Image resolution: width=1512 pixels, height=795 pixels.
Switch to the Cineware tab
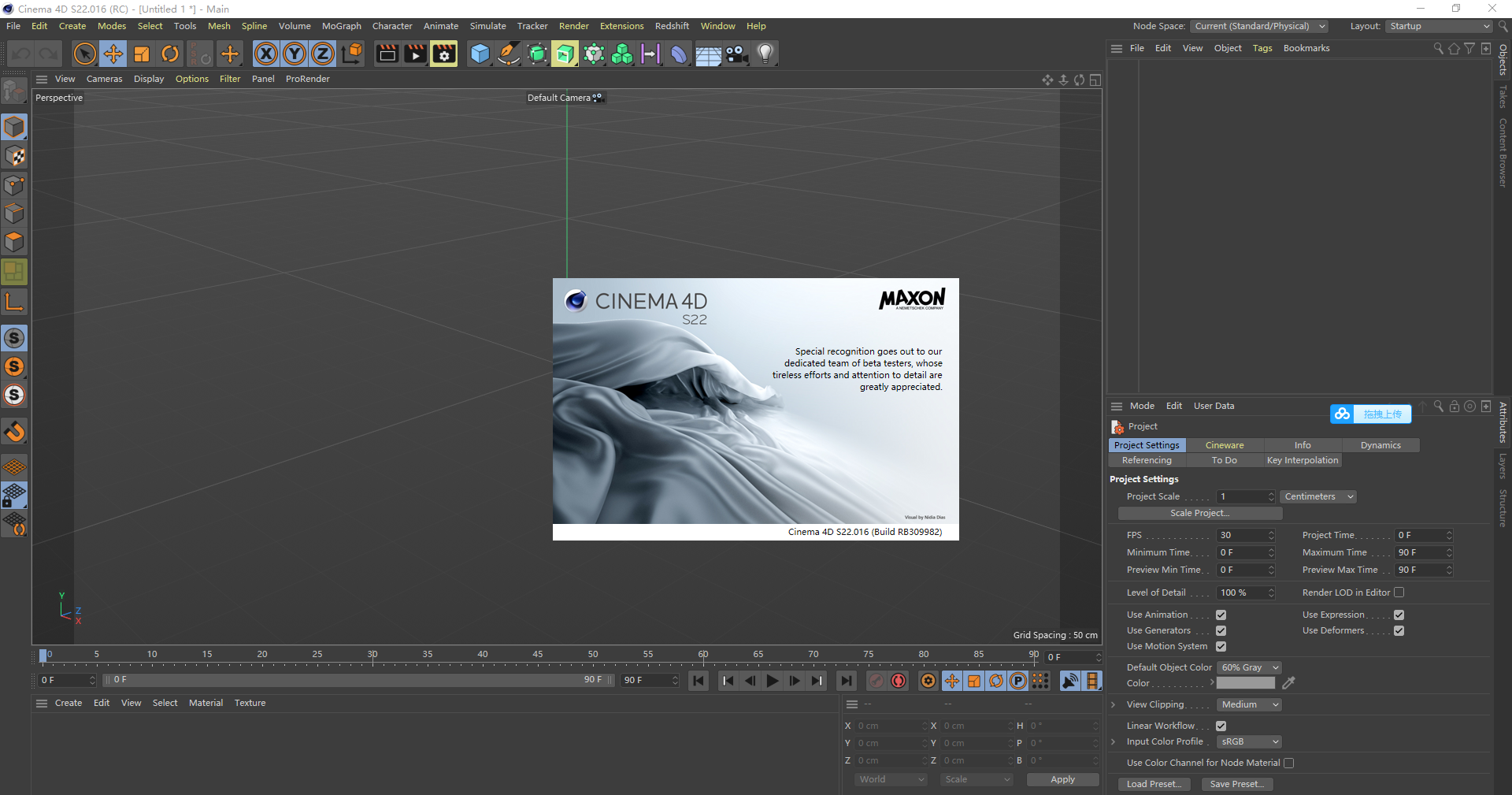tap(1225, 445)
